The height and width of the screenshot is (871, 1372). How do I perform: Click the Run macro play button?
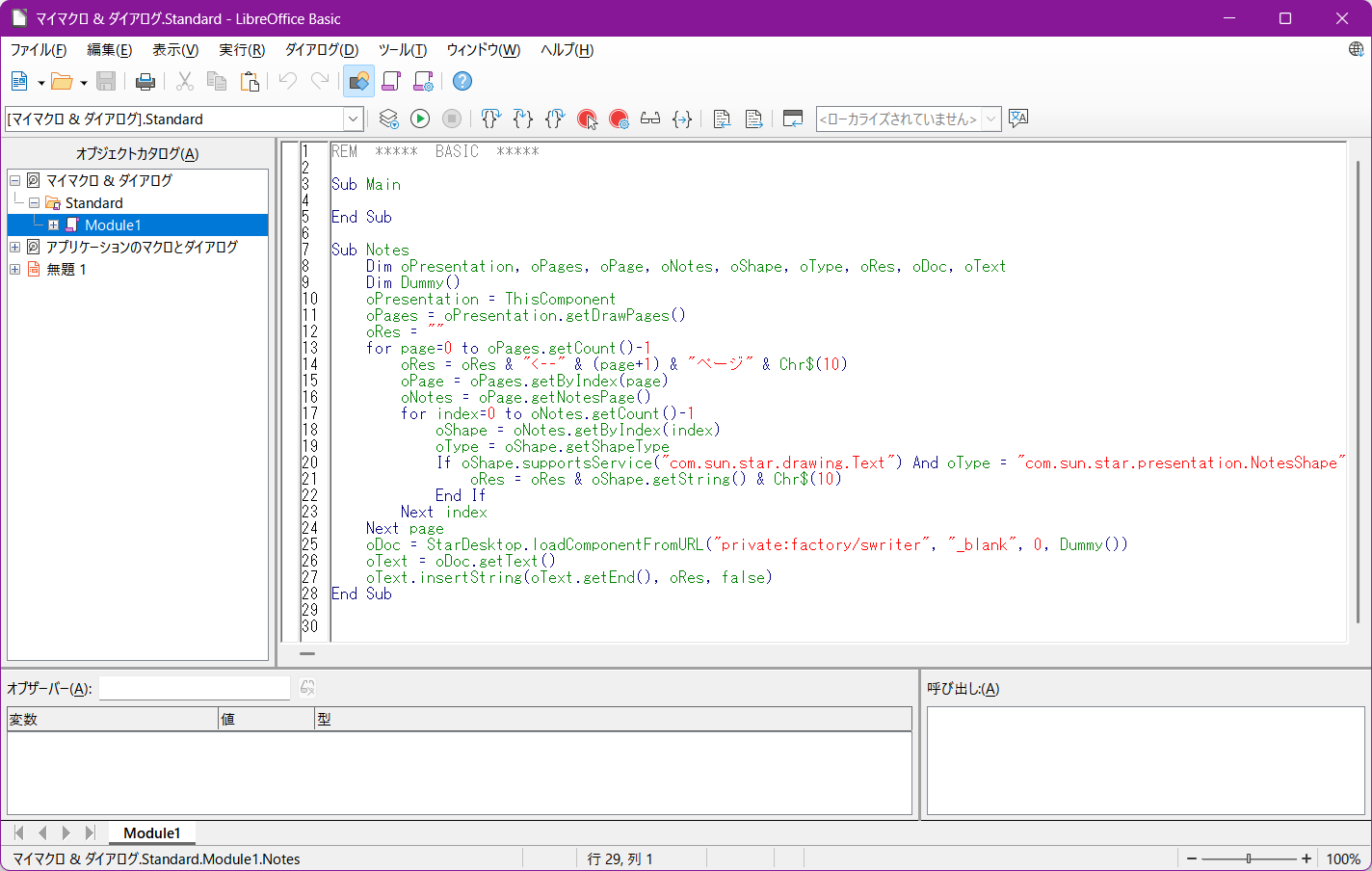(x=420, y=119)
